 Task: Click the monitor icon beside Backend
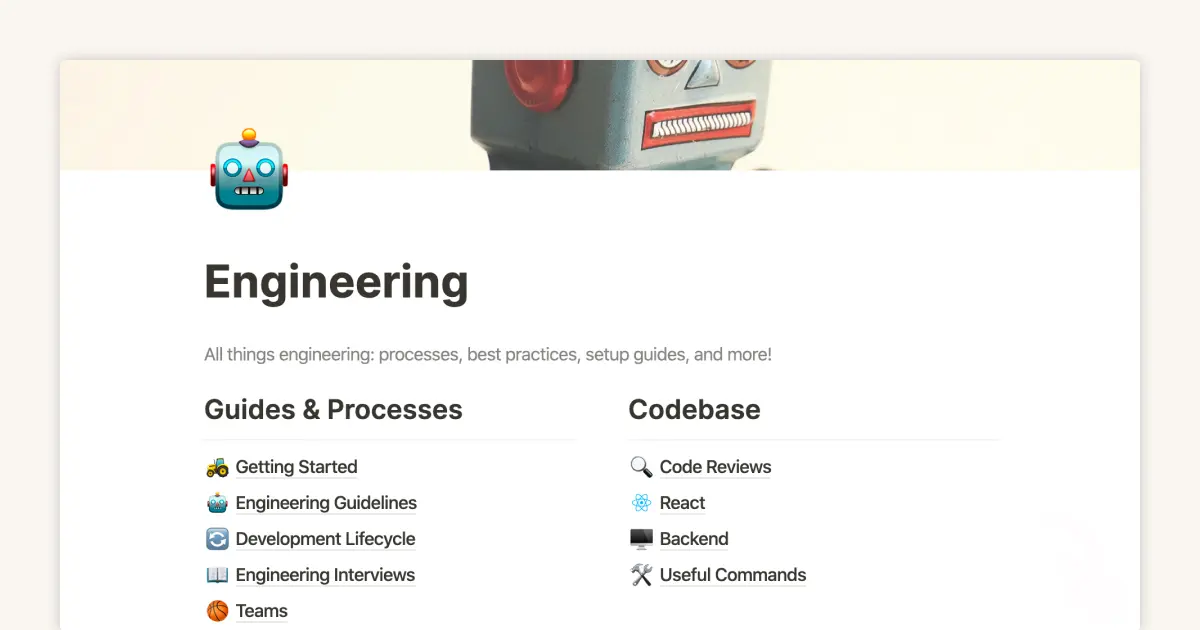coord(640,539)
